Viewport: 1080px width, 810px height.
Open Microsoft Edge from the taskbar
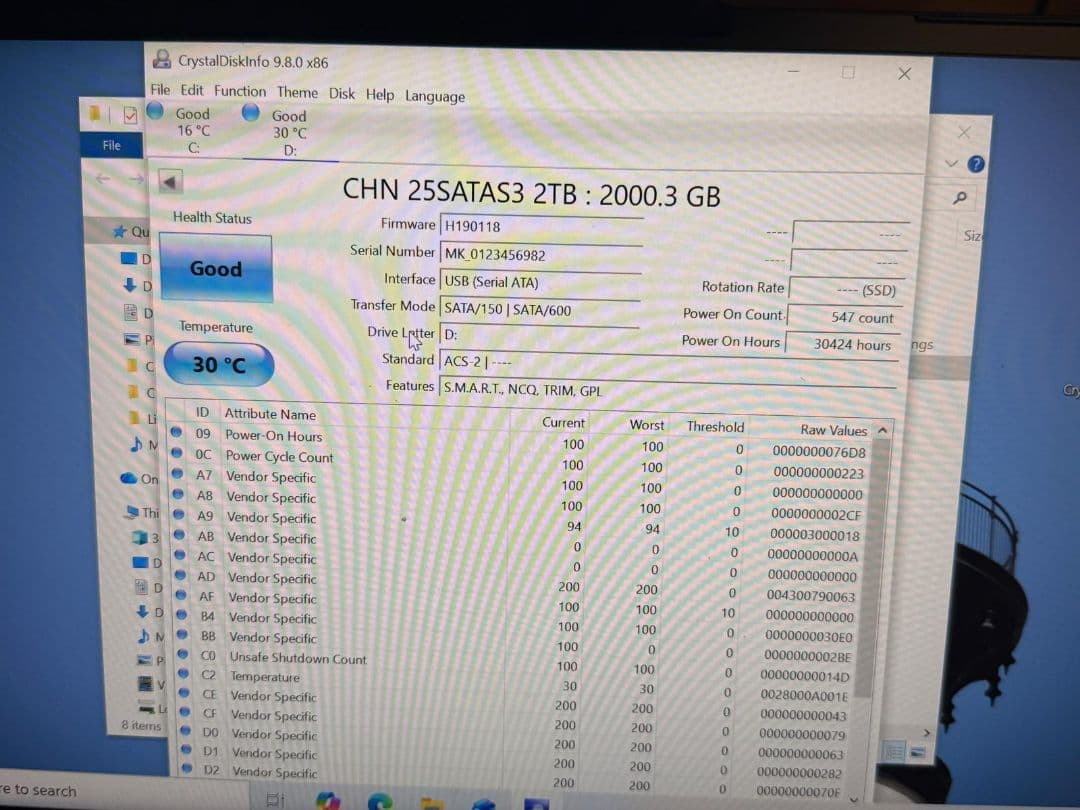point(380,801)
